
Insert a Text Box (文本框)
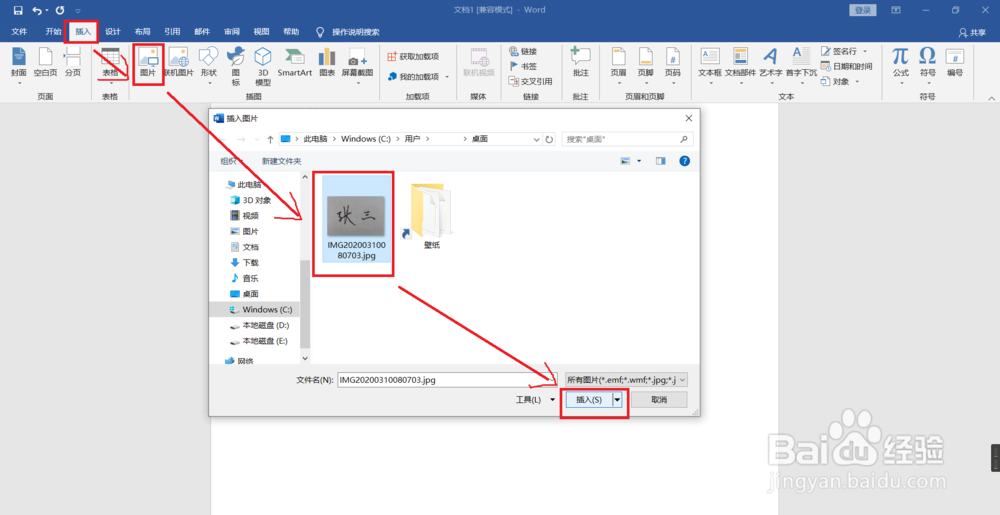(710, 66)
